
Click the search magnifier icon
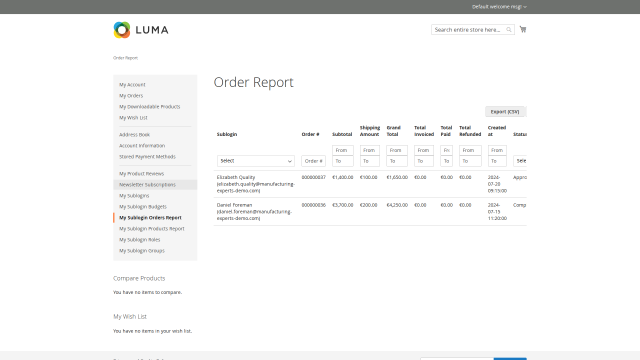click(509, 29)
